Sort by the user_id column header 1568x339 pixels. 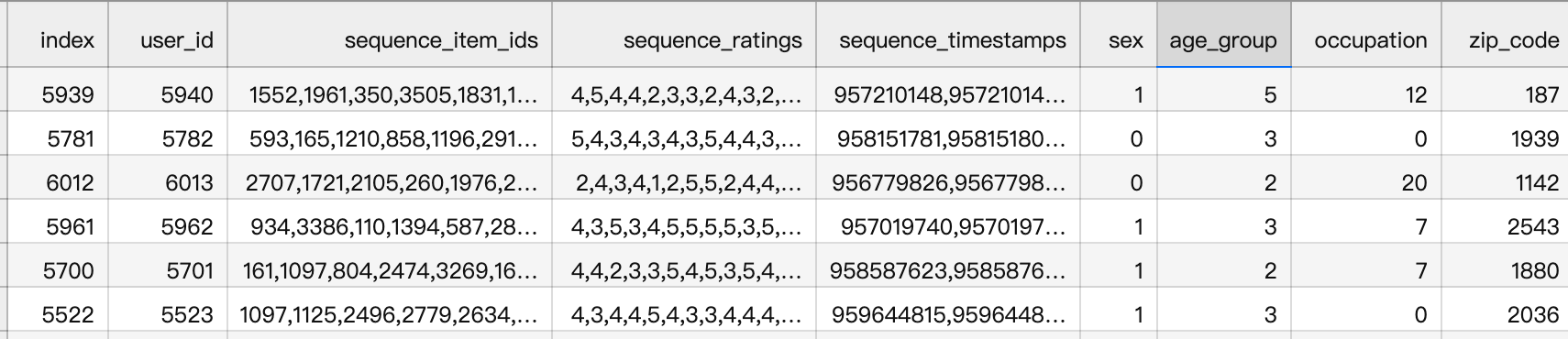(168, 40)
